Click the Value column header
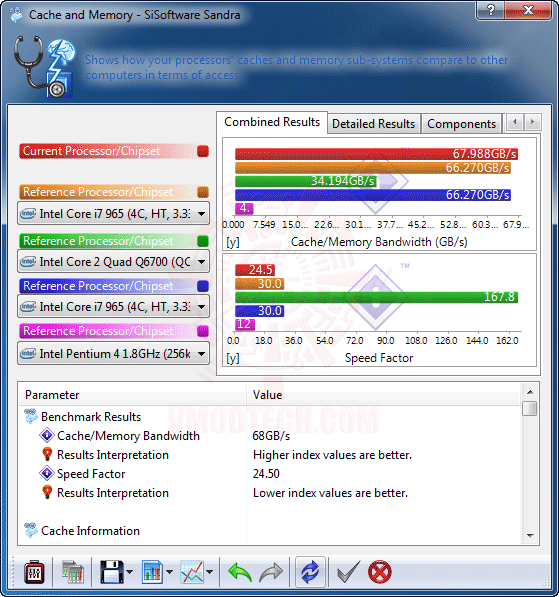The width and height of the screenshot is (559, 597). [383, 395]
